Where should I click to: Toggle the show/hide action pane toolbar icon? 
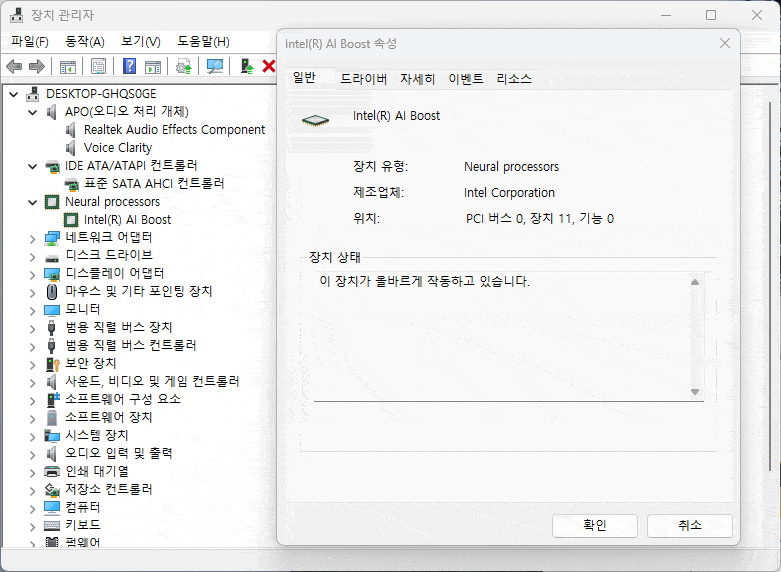pyautogui.click(x=153, y=66)
